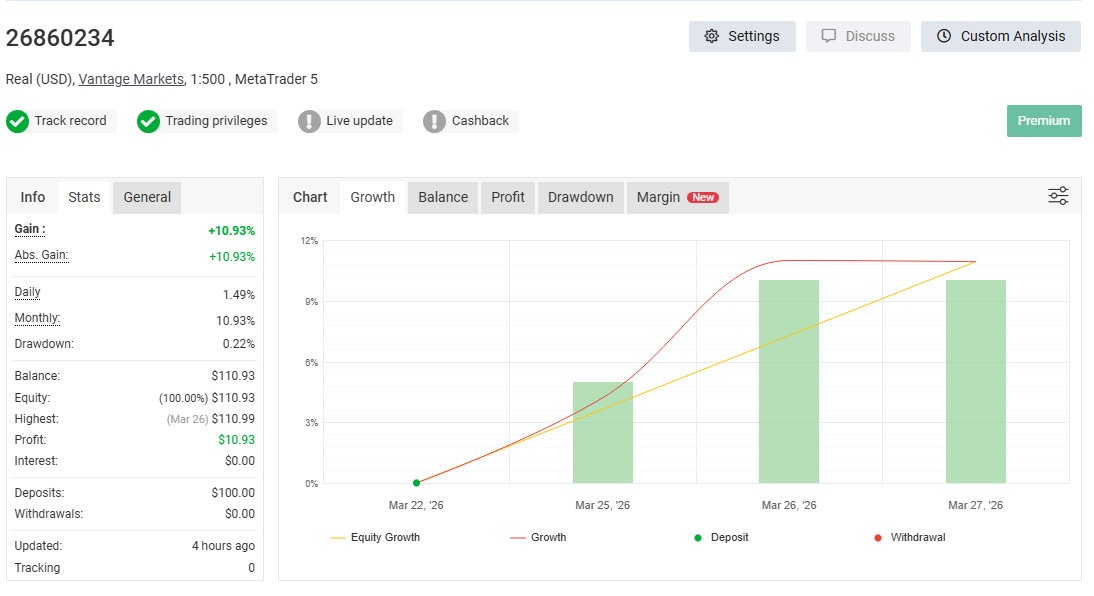Open the Vantage Markets broker link
The width and height of the screenshot is (1094, 596).
(x=131, y=79)
